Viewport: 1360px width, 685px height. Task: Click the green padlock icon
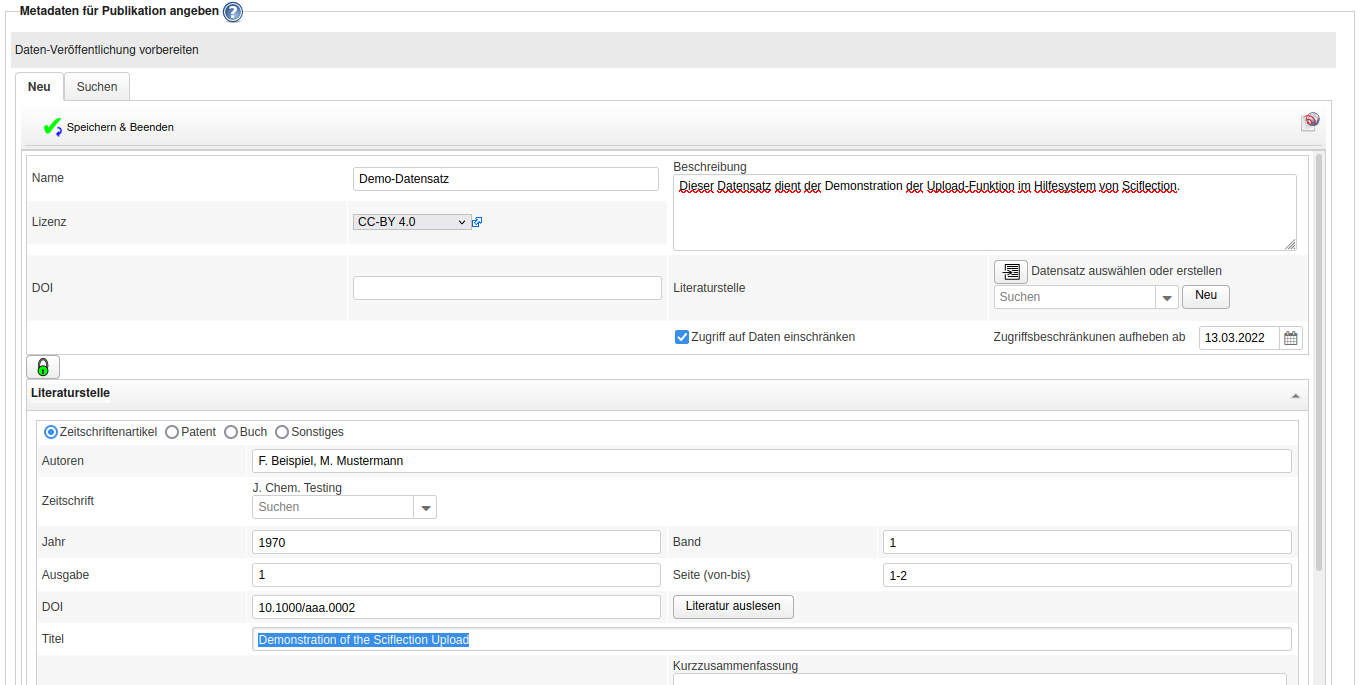click(43, 367)
